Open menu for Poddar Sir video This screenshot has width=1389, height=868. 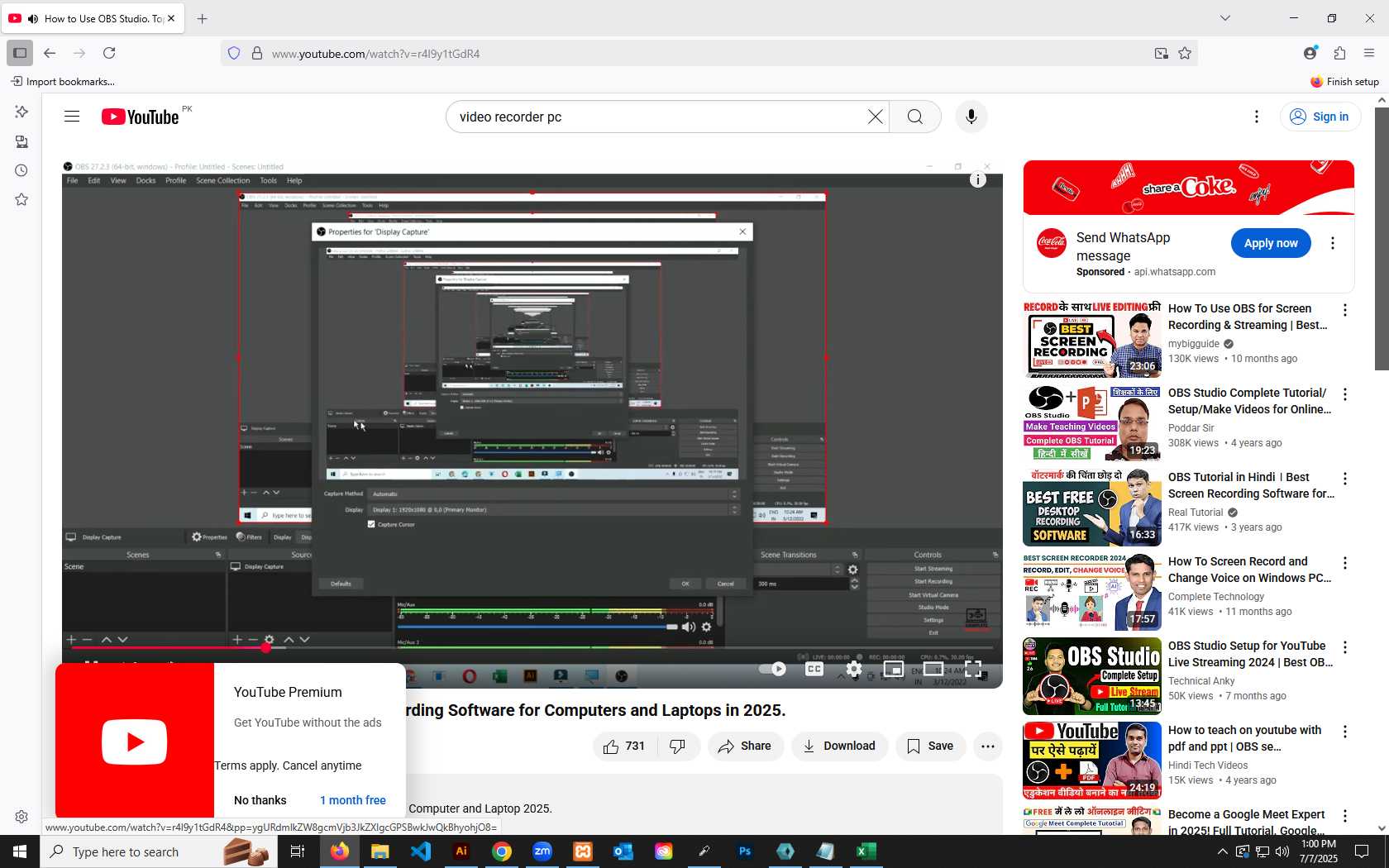[1345, 394]
